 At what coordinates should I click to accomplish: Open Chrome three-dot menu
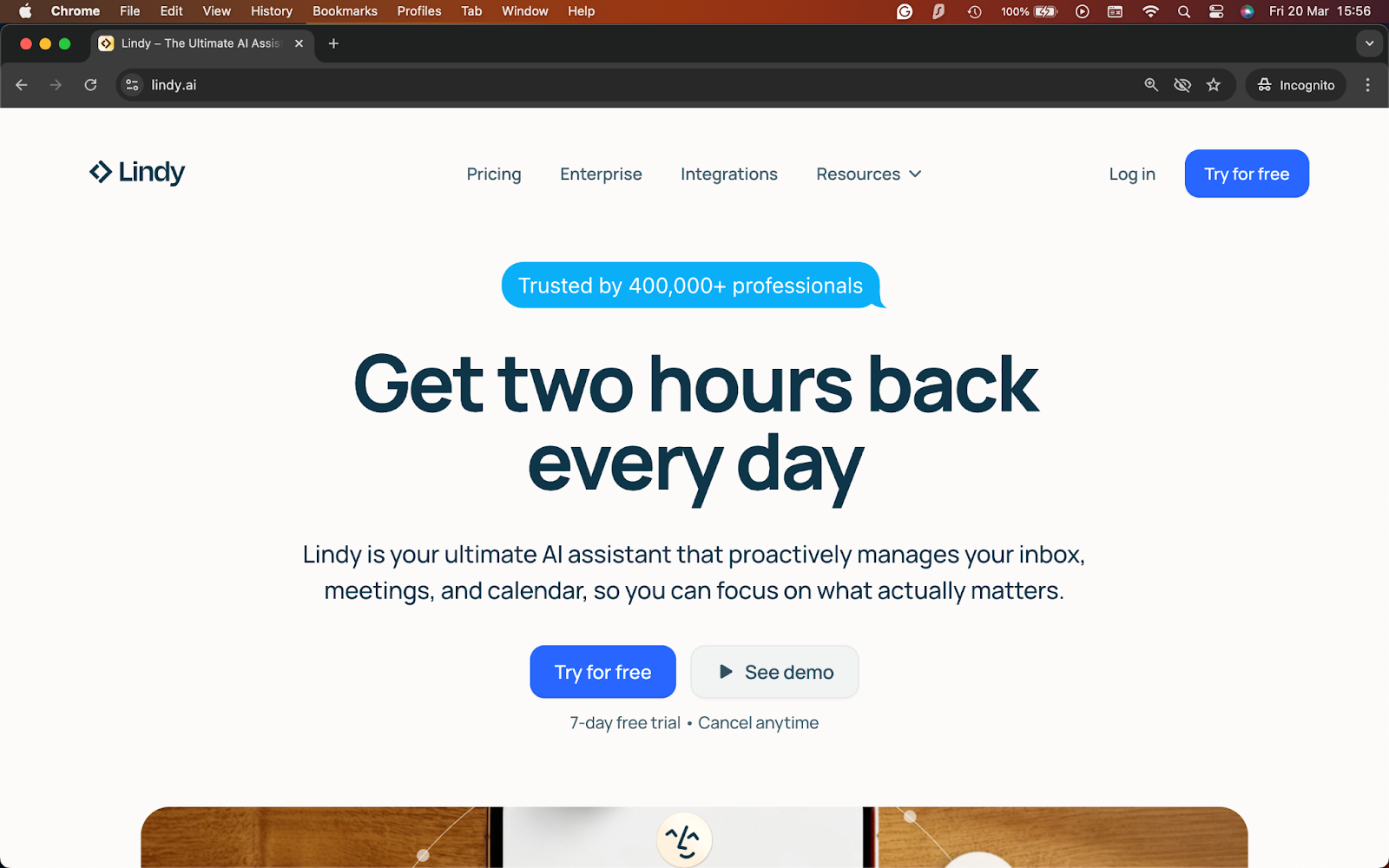pyautogui.click(x=1367, y=85)
